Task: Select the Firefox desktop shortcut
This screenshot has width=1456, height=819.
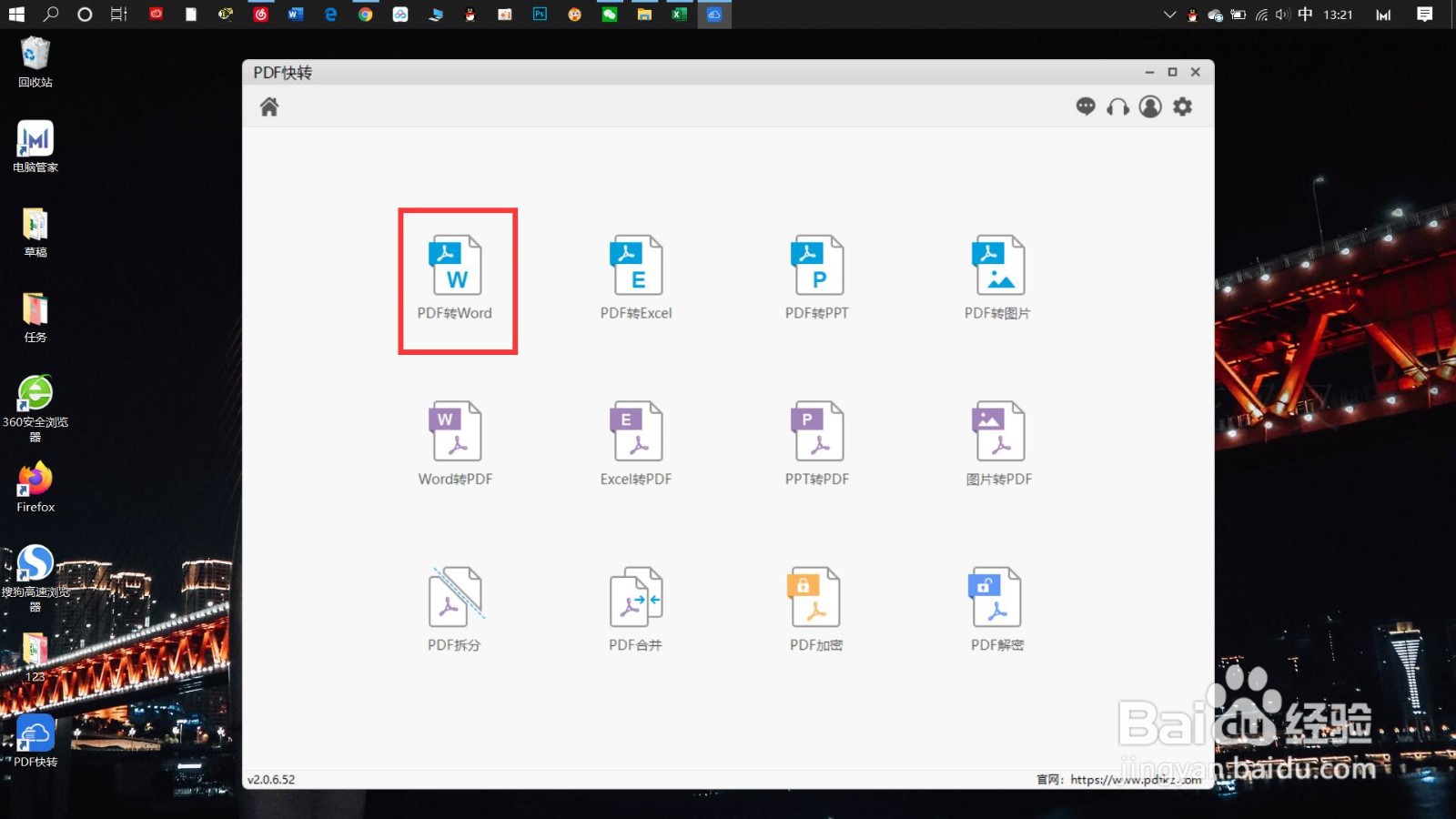Action: tap(35, 487)
